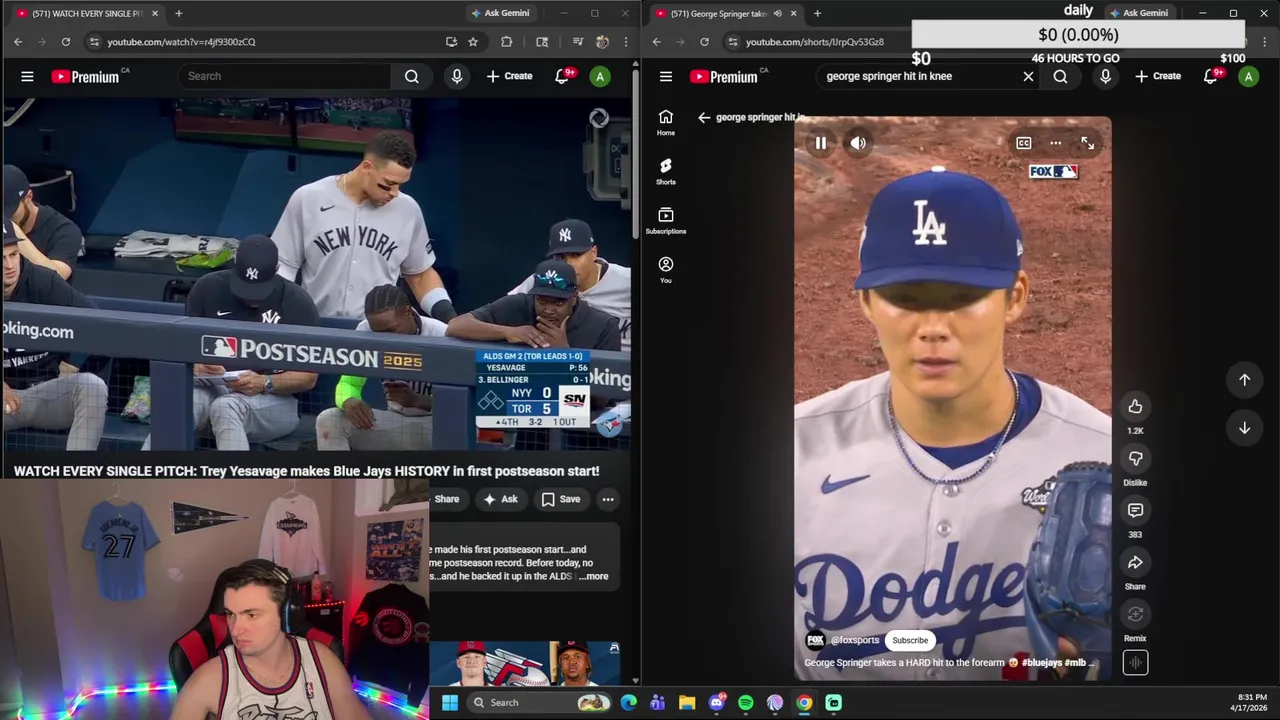Expand the short to fullscreen

[x=1087, y=143]
